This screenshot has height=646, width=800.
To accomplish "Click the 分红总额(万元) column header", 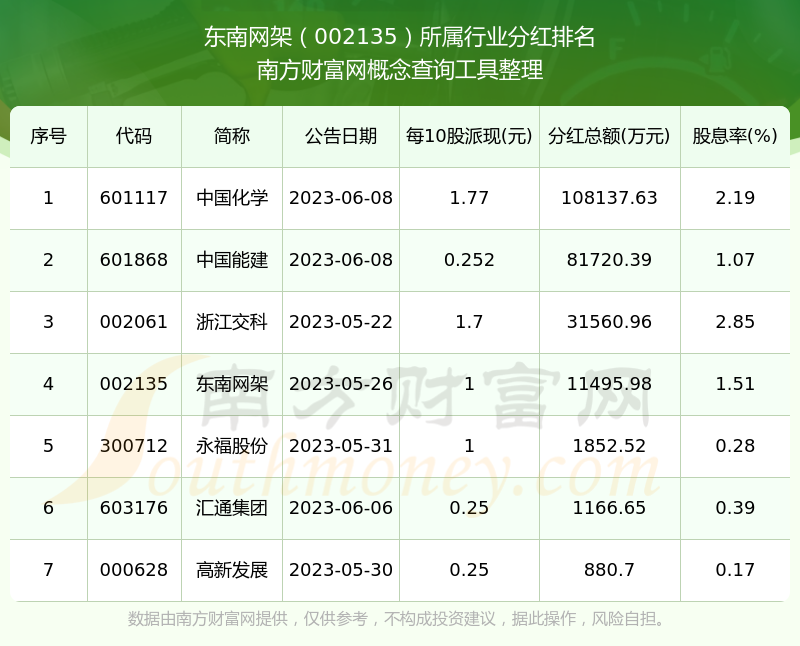I will click(609, 136).
